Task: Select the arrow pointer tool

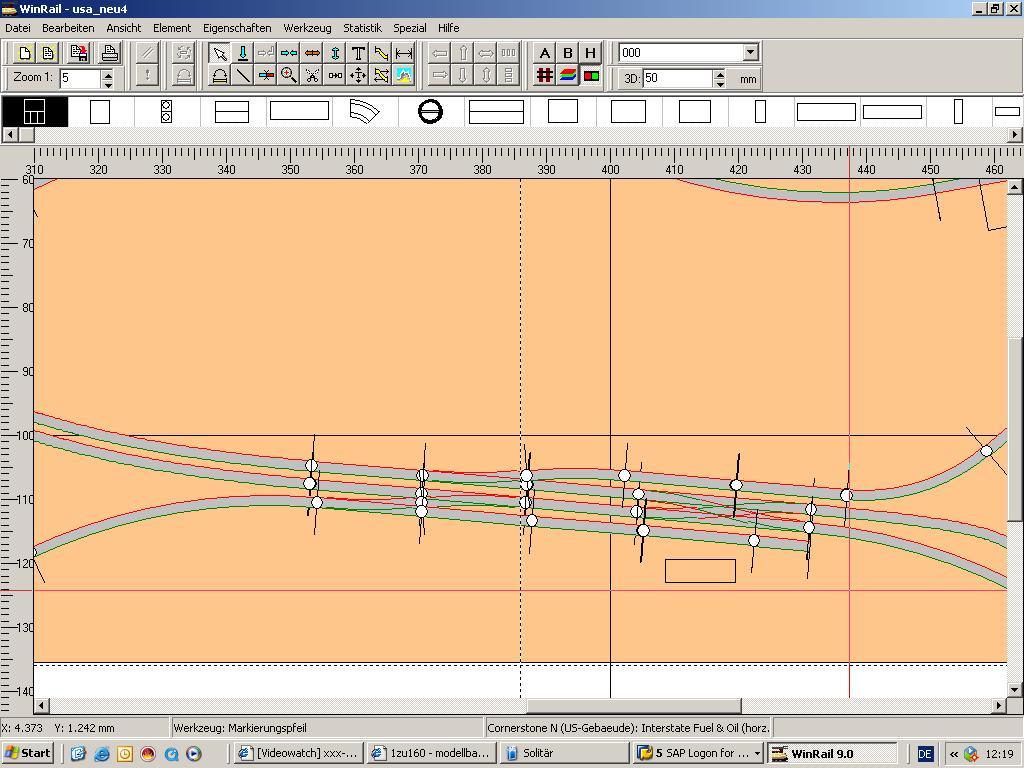Action: (219, 53)
